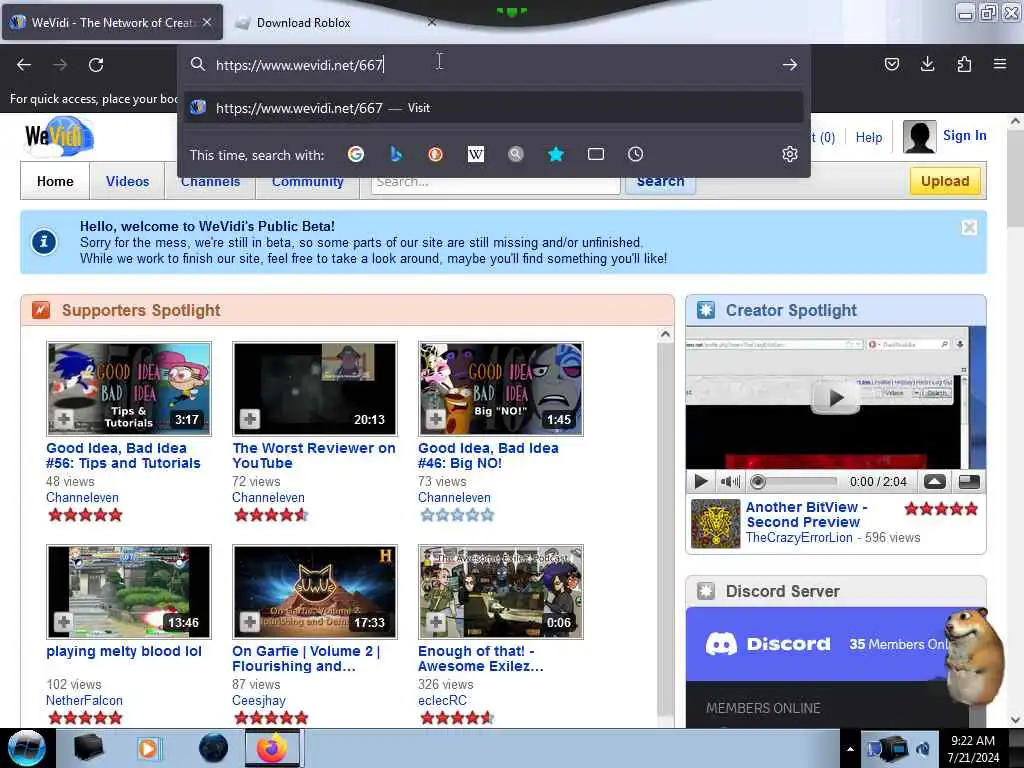Search history with the clock icon
The width and height of the screenshot is (1024, 768).
tap(635, 154)
